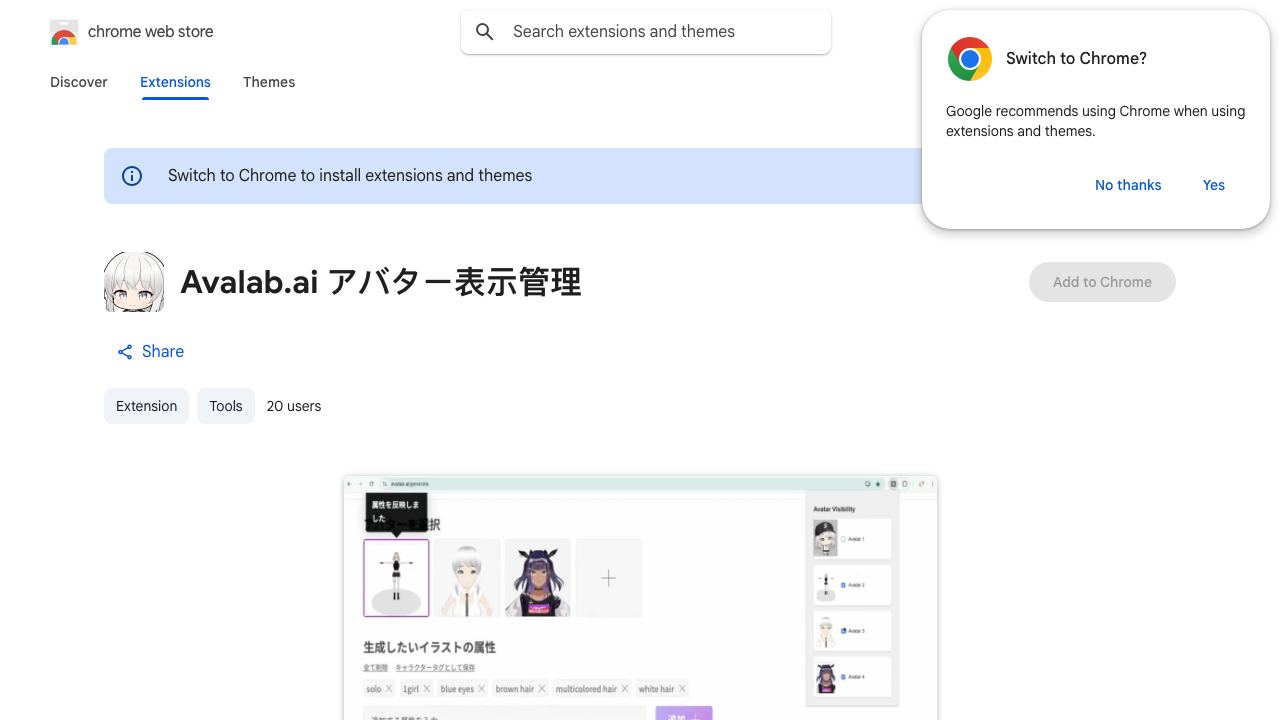Click the Add to Chrome button
1280x720 pixels.
1102,282
